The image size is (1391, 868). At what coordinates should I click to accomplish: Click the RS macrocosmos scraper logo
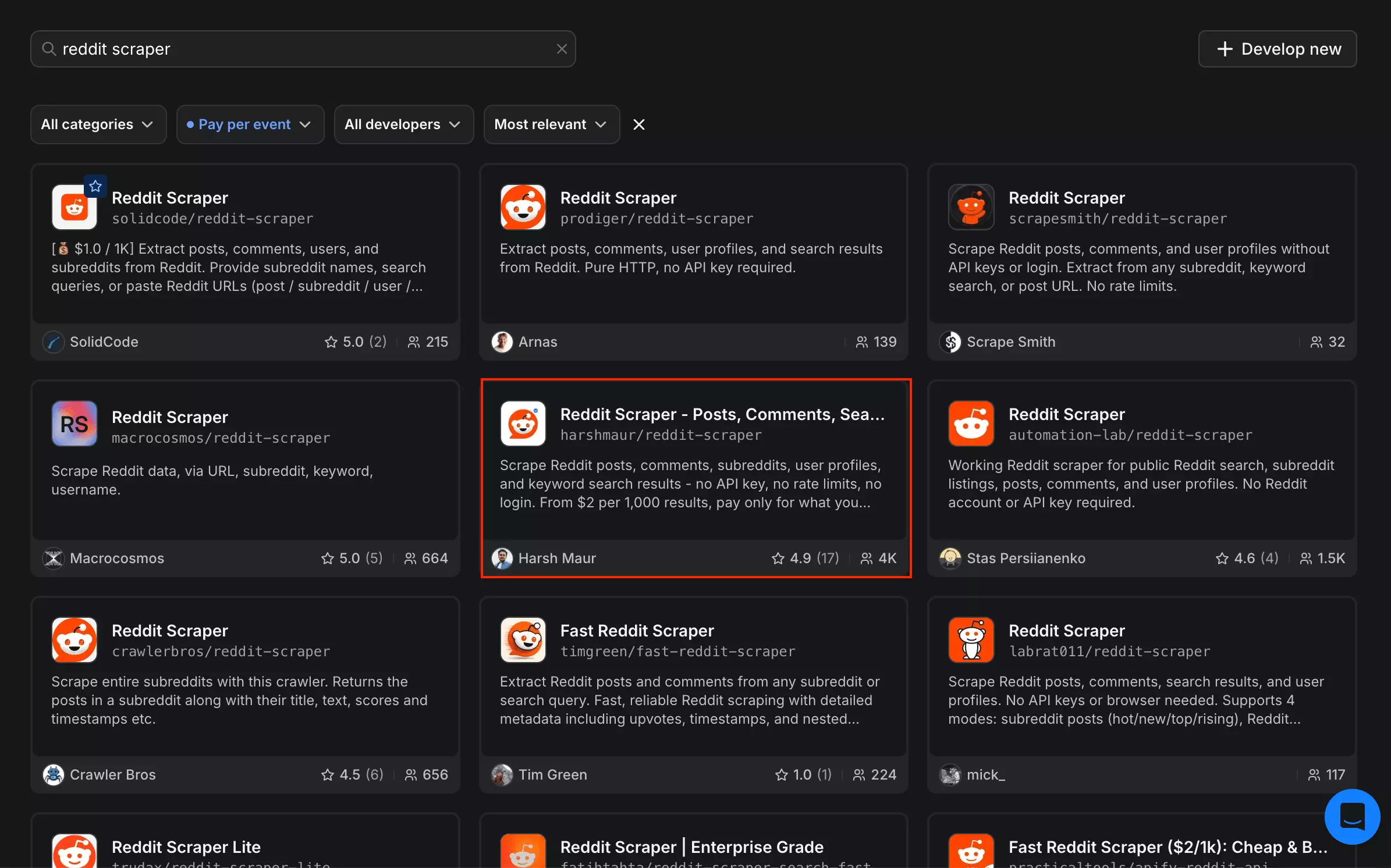74,424
